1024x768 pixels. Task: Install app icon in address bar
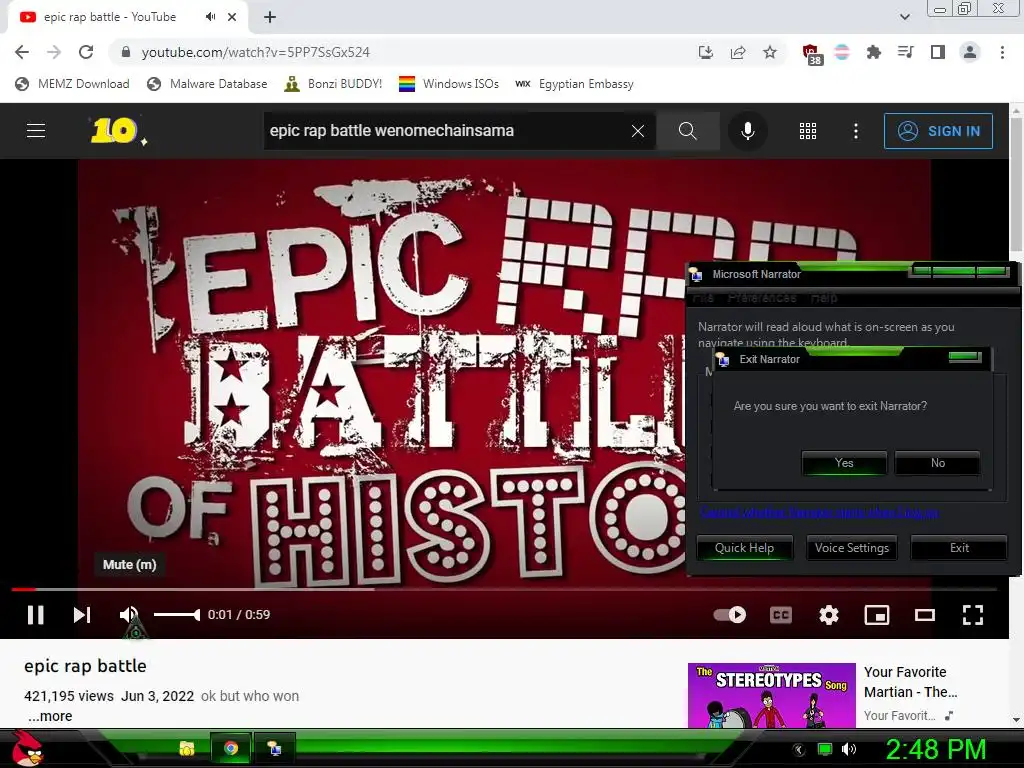point(705,52)
